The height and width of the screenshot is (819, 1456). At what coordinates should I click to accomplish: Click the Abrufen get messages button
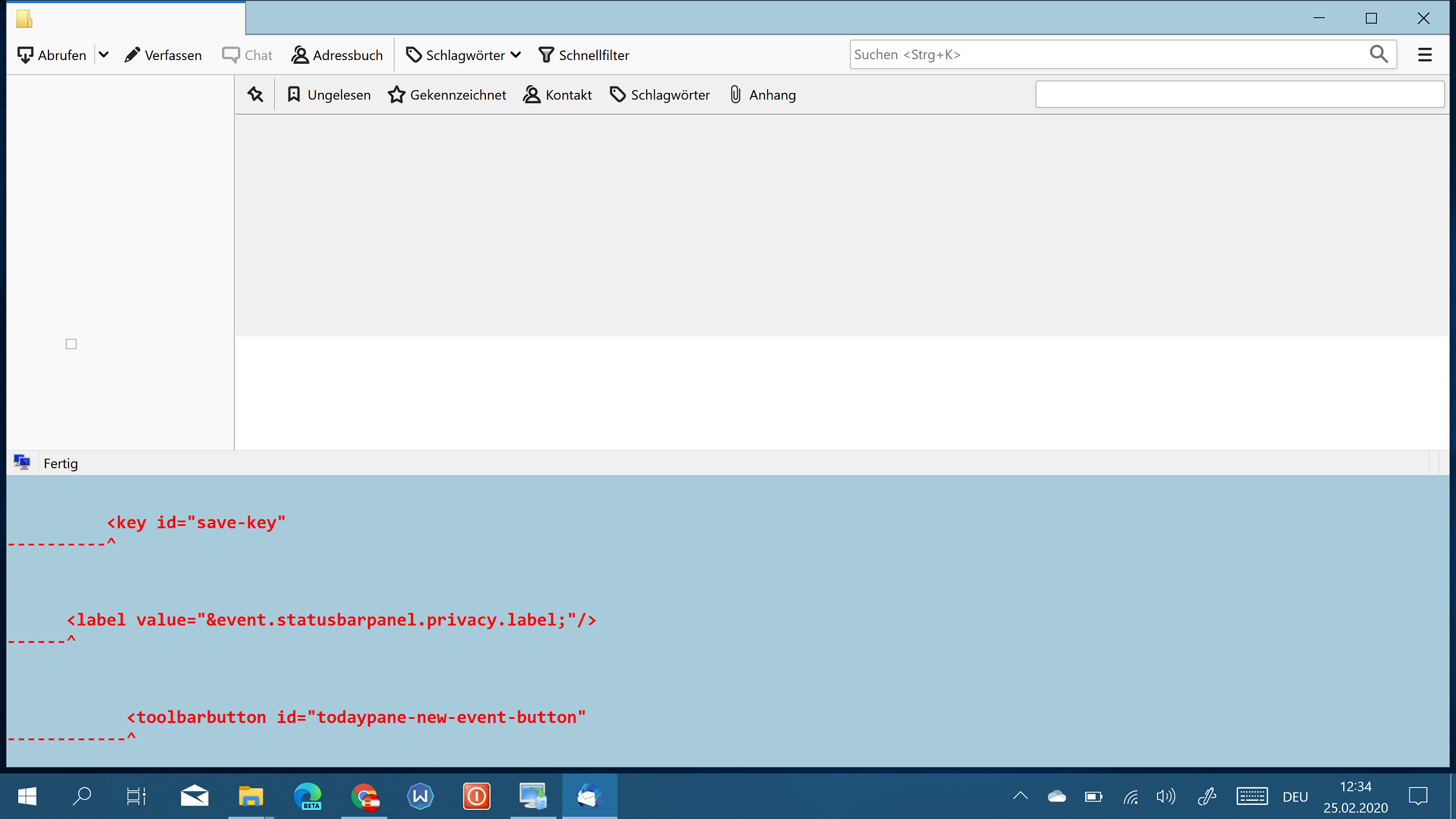click(x=52, y=55)
